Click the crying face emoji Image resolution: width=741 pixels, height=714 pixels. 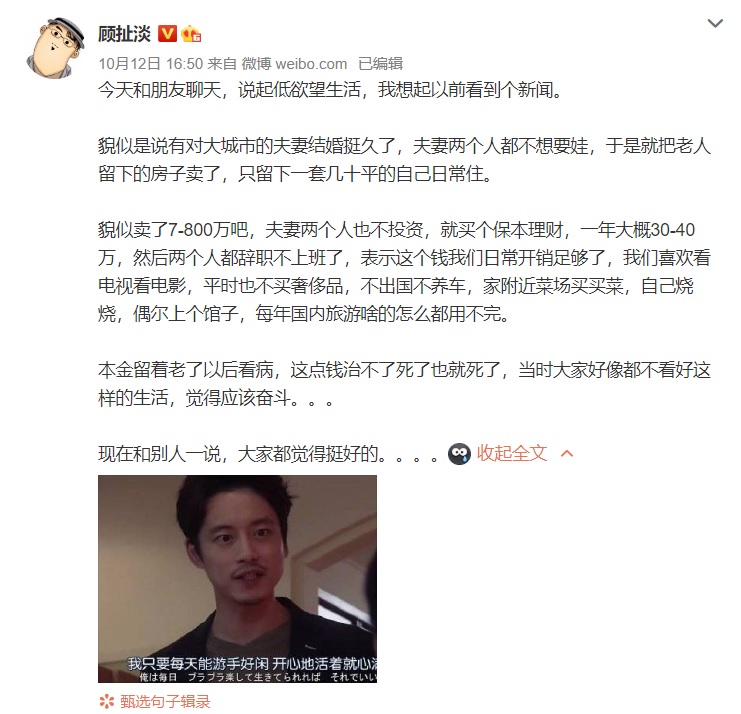tap(459, 454)
